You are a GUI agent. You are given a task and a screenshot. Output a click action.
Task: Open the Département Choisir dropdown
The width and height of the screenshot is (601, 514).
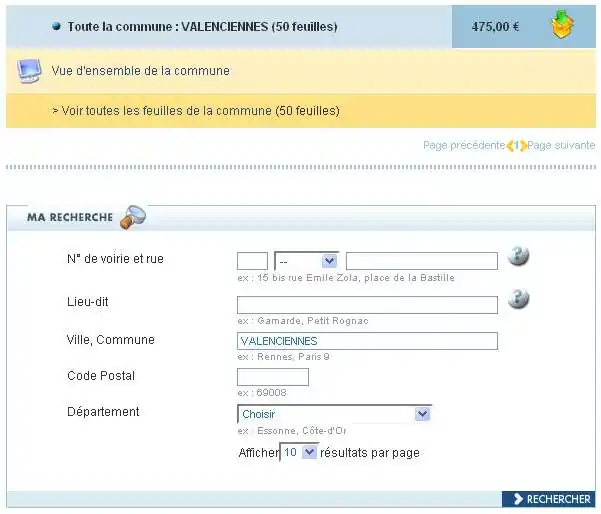(334, 414)
